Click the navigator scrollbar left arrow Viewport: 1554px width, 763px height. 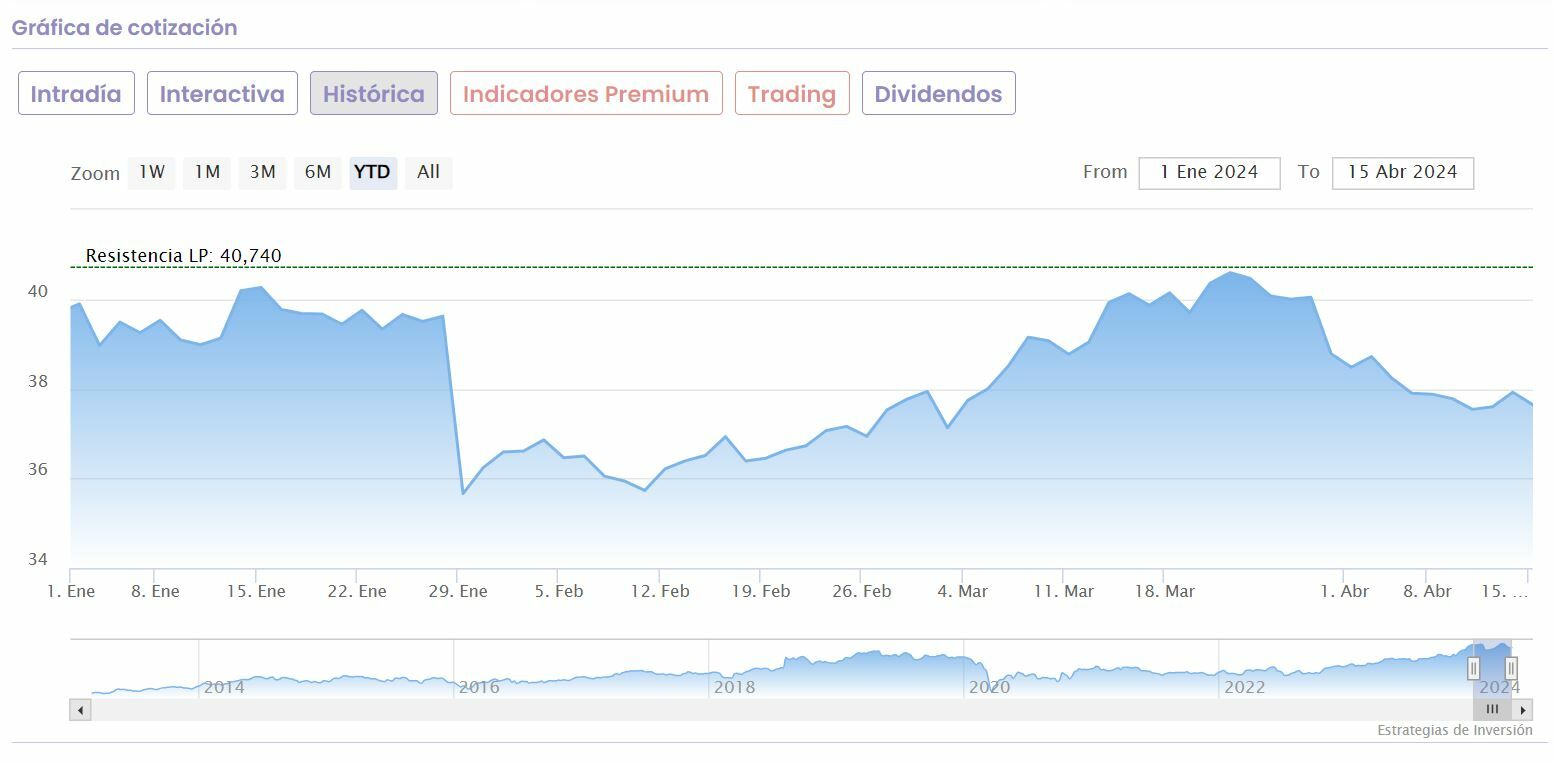(x=80, y=710)
